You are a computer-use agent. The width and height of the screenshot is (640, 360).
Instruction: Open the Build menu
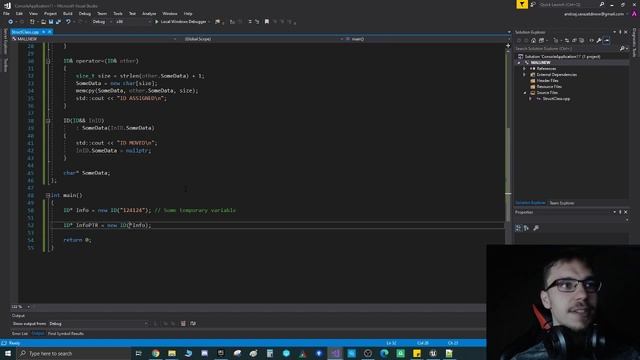click(x=67, y=13)
